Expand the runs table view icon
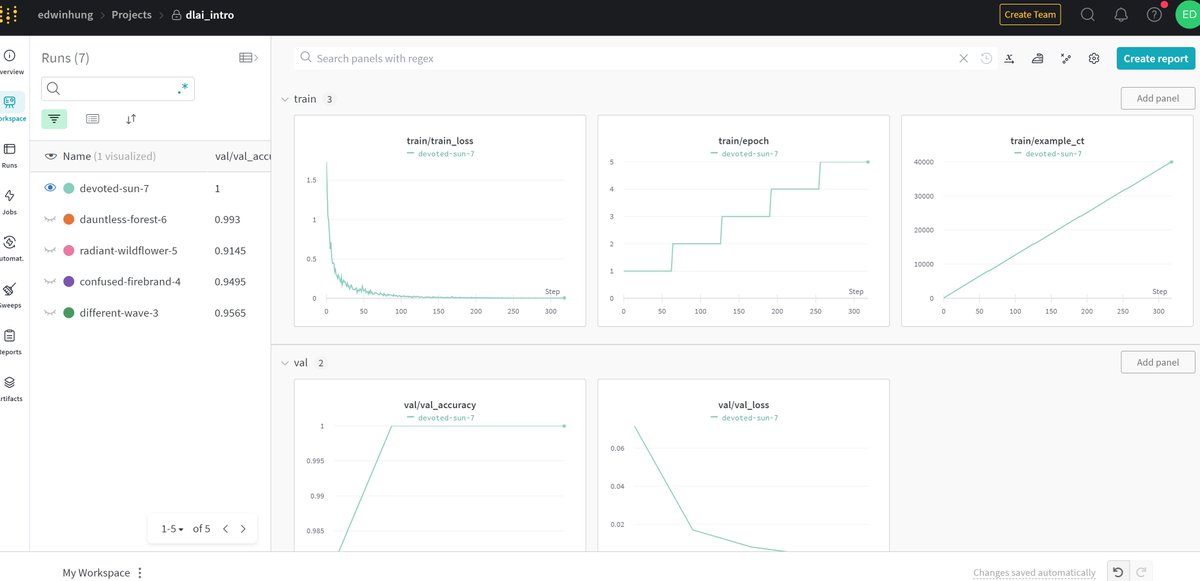The width and height of the screenshot is (1200, 581). pyautogui.click(x=248, y=58)
